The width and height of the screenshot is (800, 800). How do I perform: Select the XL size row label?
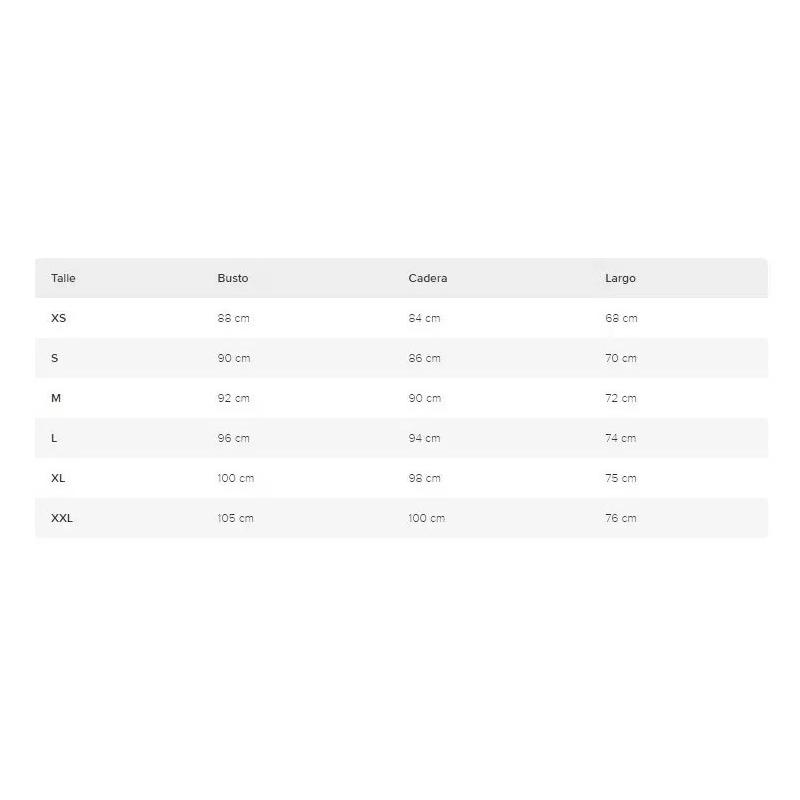coord(58,478)
